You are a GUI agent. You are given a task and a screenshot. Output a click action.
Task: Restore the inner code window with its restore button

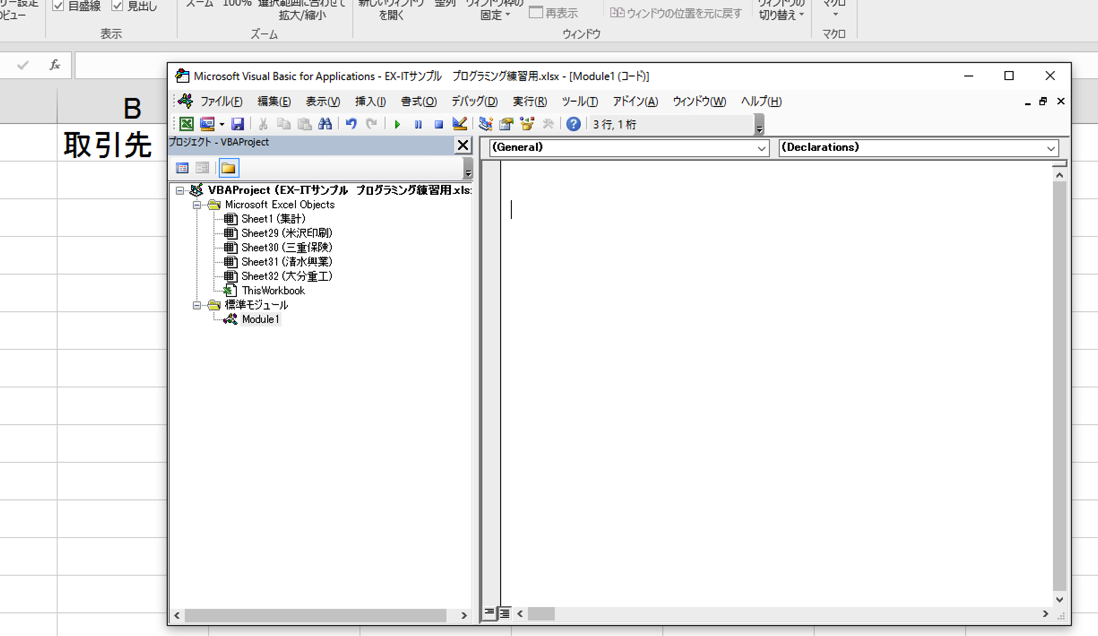(1043, 102)
